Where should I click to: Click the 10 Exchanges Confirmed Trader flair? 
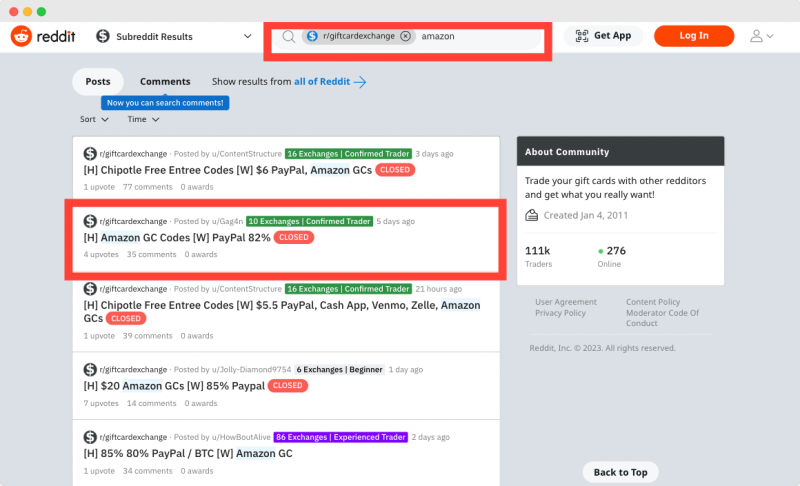coord(309,221)
